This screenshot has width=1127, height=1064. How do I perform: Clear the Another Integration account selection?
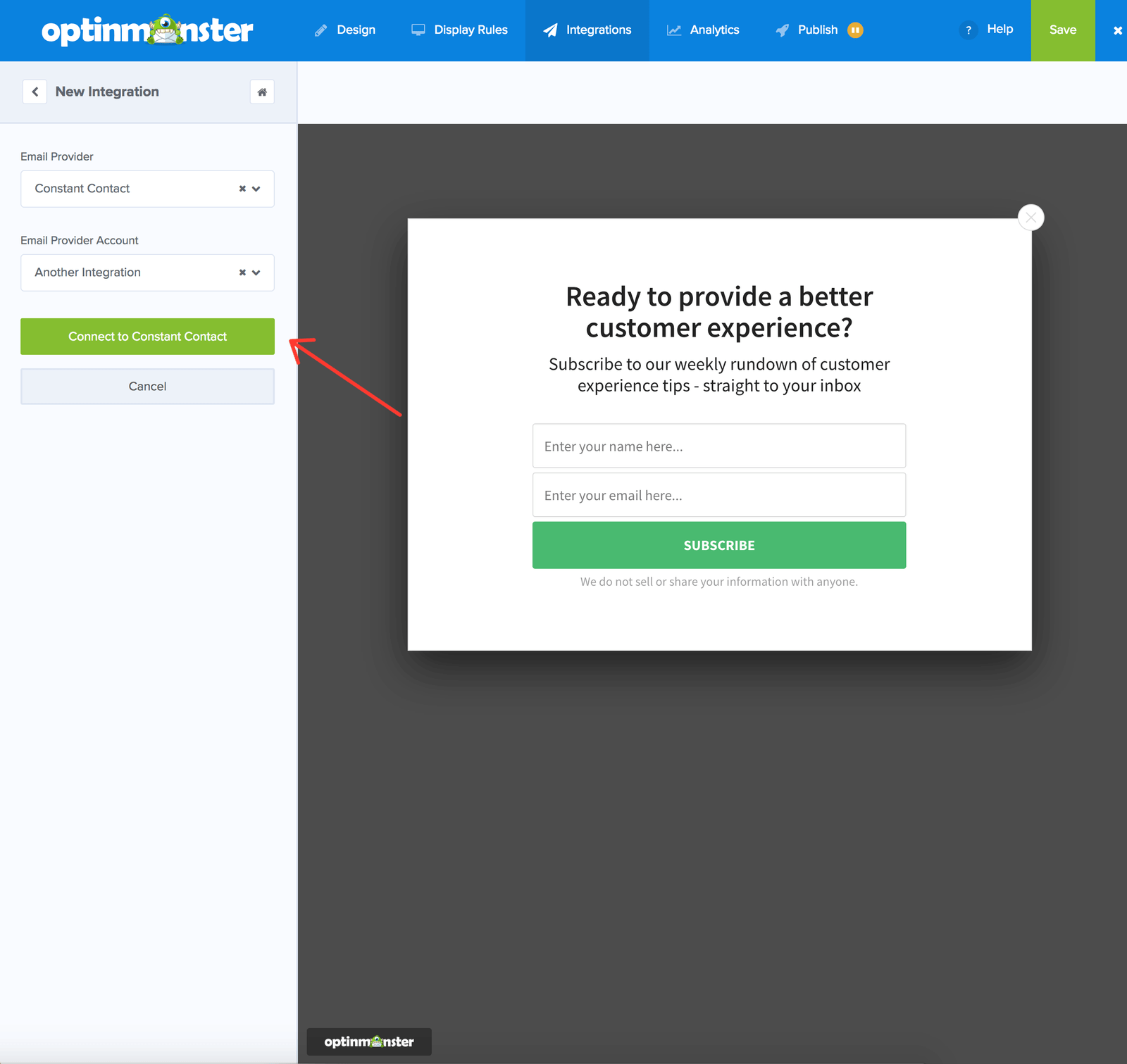tap(242, 273)
